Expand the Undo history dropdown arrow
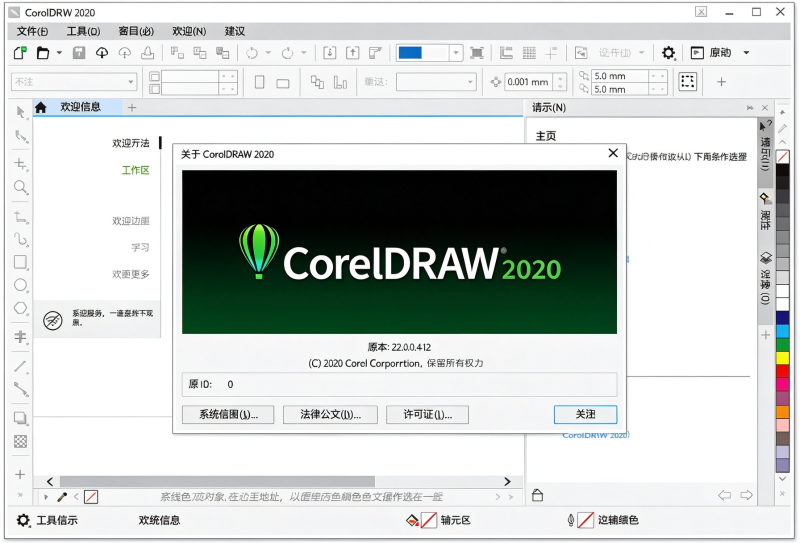The image size is (800, 543). (268, 53)
